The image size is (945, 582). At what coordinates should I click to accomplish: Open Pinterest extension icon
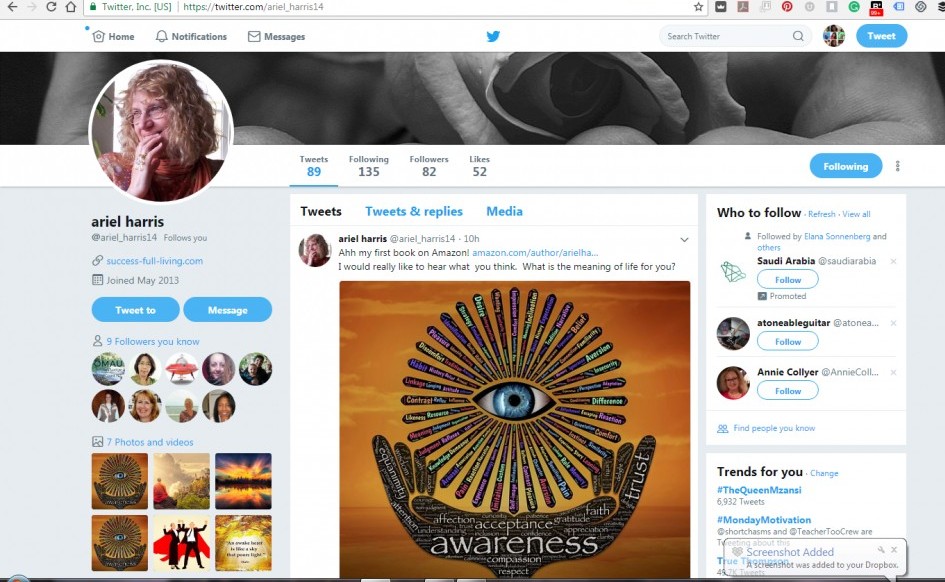(x=787, y=7)
